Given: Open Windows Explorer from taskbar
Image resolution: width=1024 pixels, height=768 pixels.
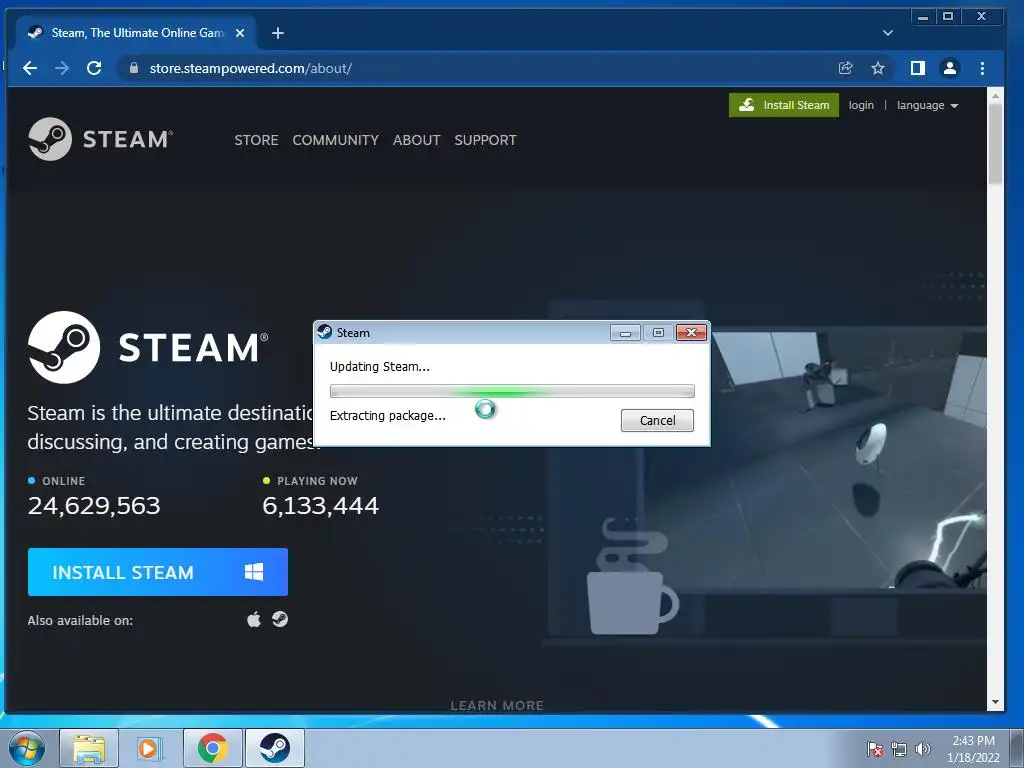Looking at the screenshot, I should click(89, 748).
